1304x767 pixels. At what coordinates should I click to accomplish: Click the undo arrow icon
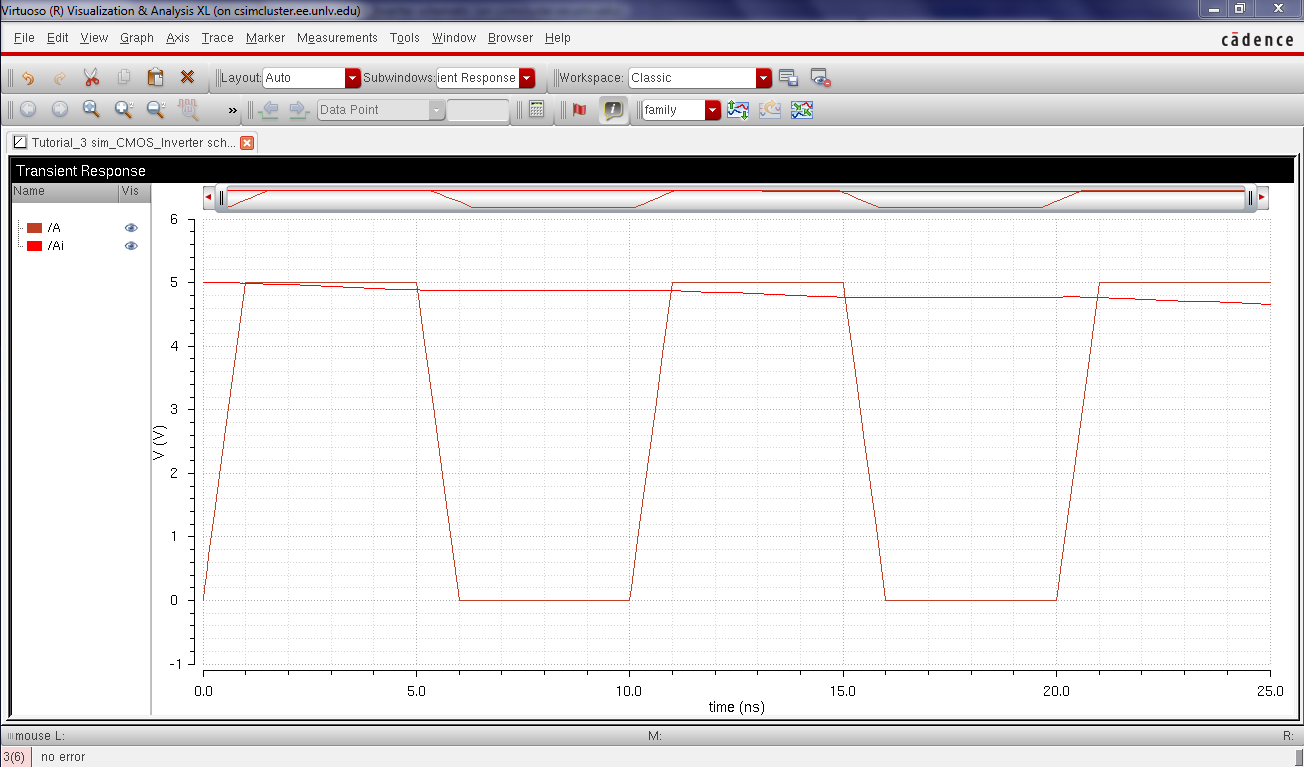(x=28, y=78)
